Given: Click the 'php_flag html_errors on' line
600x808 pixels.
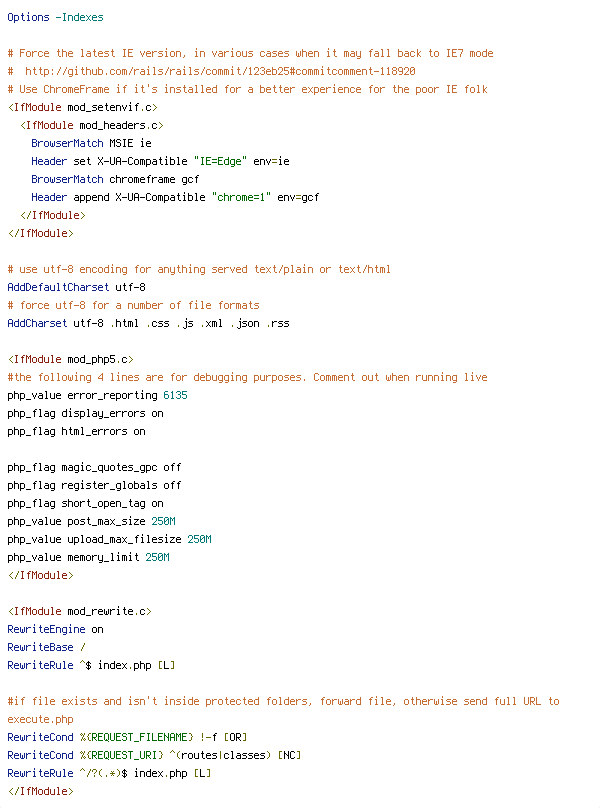Looking at the screenshot, I should point(76,432).
